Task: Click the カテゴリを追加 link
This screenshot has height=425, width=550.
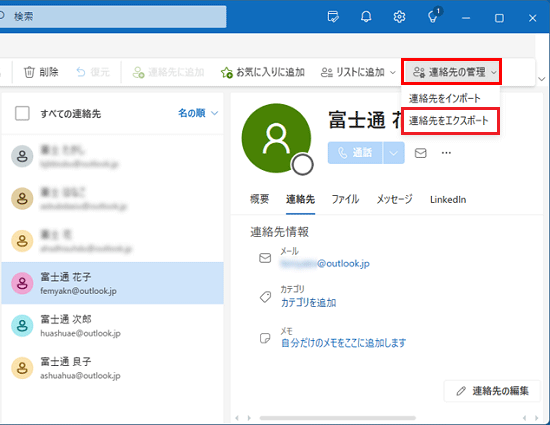Action: (x=309, y=303)
